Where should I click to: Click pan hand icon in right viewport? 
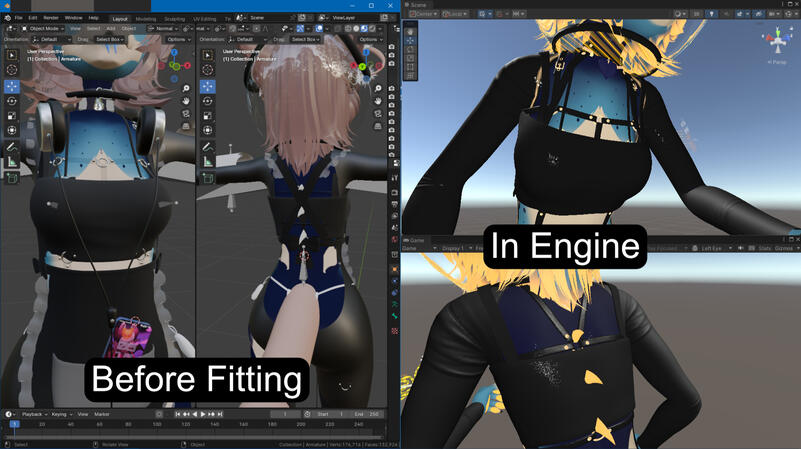[378, 101]
